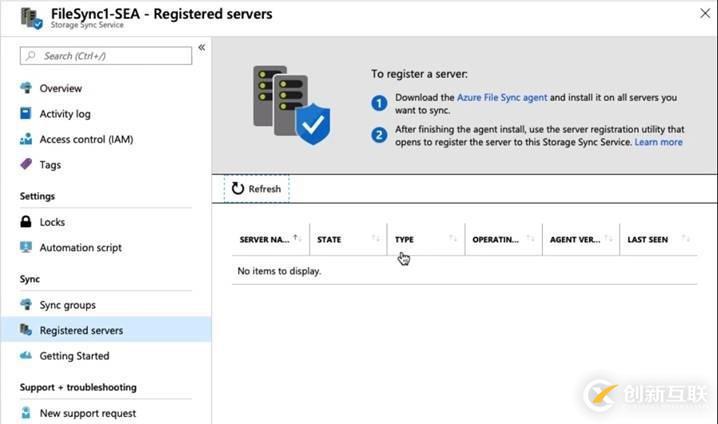This screenshot has height=424, width=718.
Task: Click the Registered servers icon
Action: pyautogui.click(x=26, y=330)
